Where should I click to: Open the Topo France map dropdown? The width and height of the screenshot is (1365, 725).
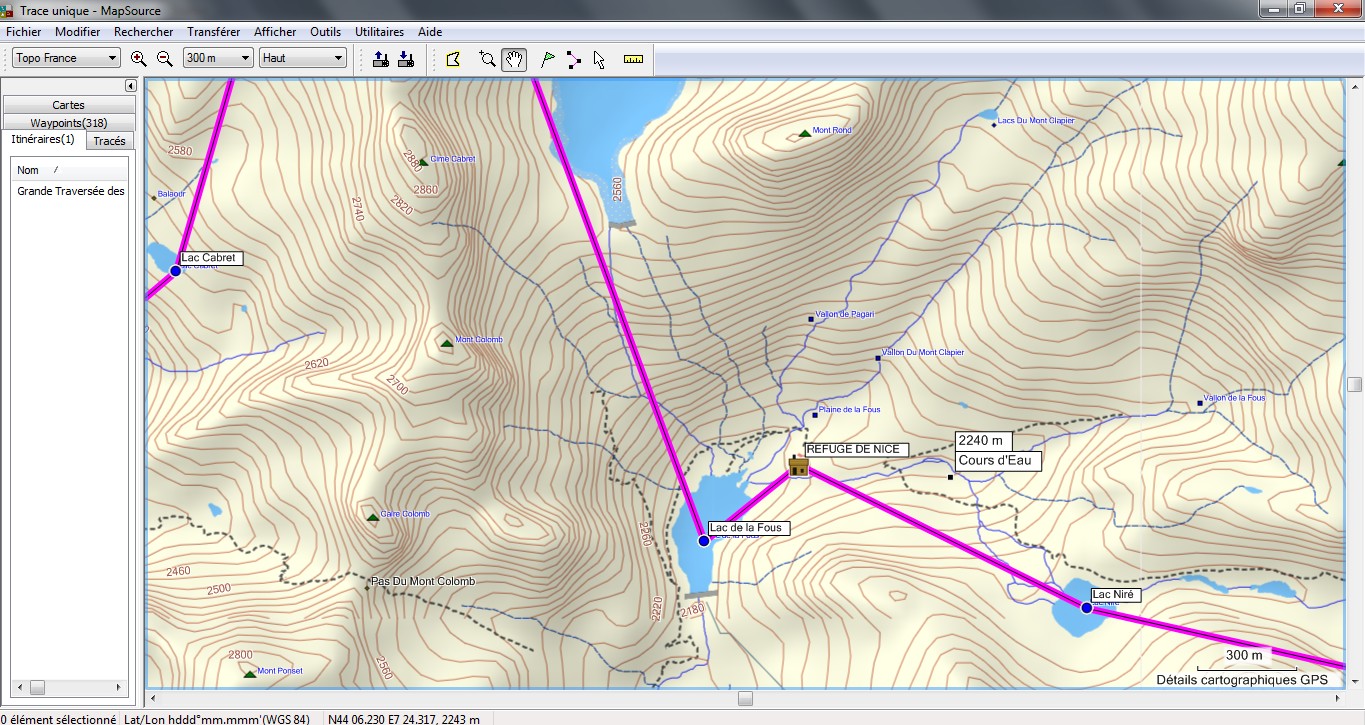tap(67, 58)
